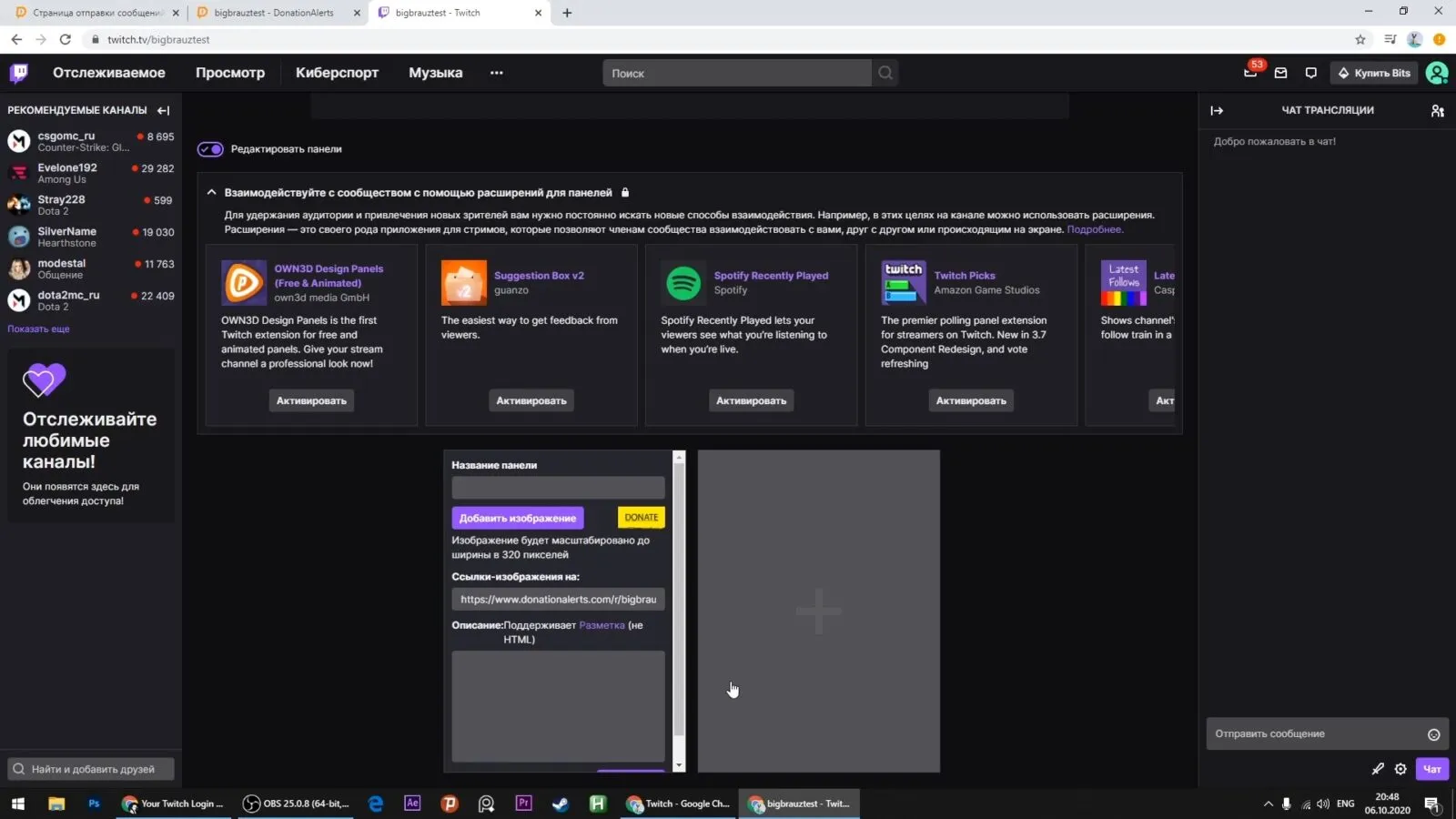Click the Twitch Picks extension icon

point(904,283)
